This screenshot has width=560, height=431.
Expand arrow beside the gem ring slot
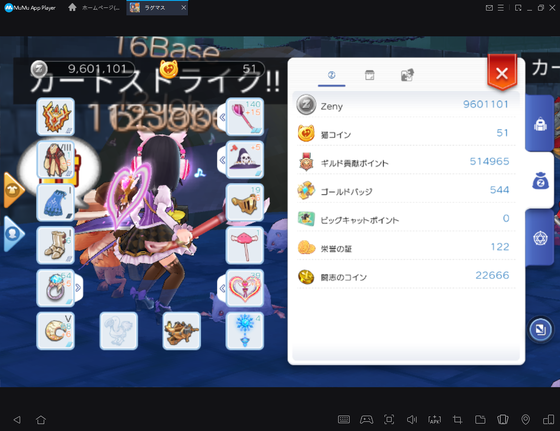point(78,288)
